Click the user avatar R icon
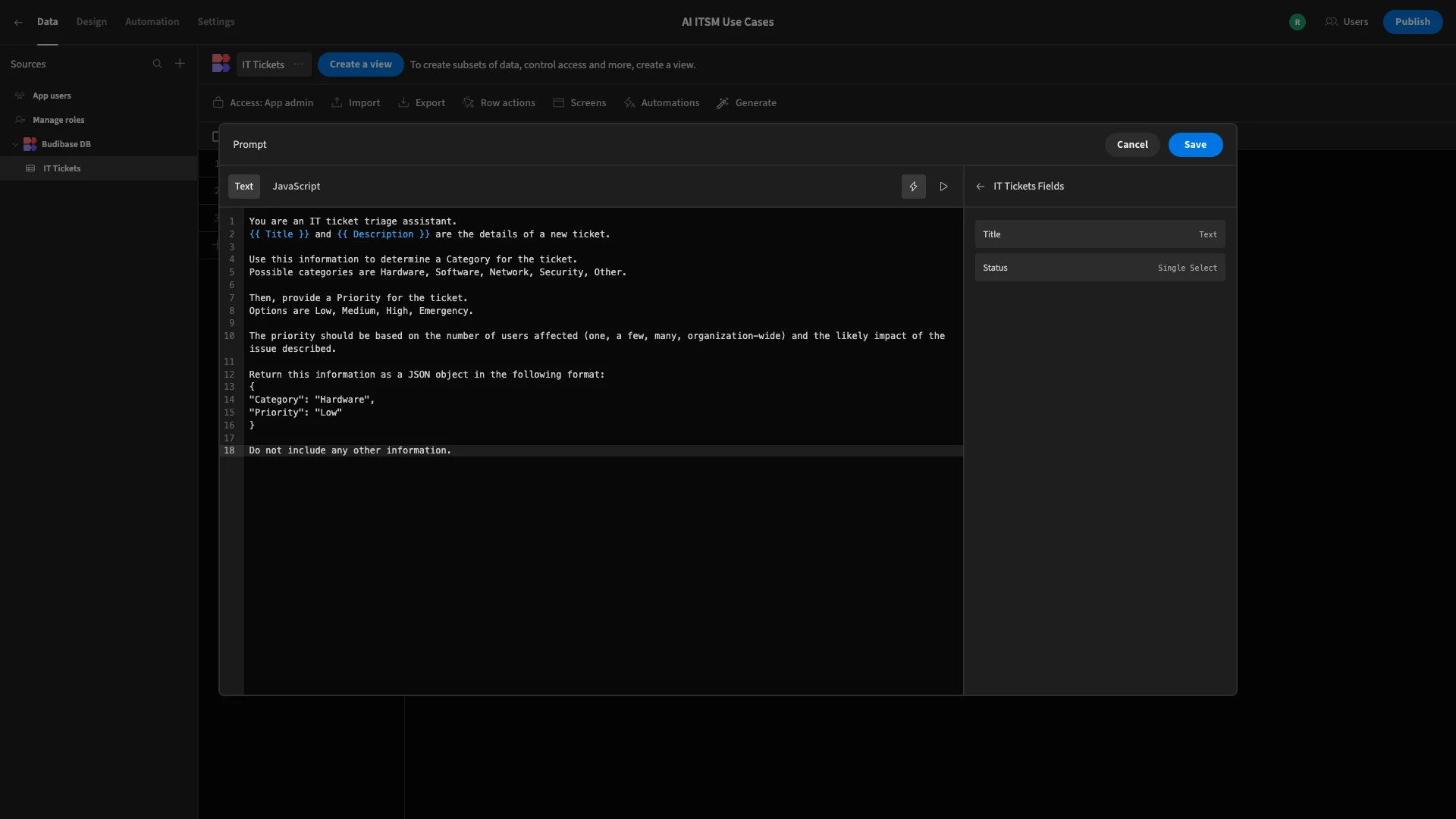The width and height of the screenshot is (1456, 819). [1298, 22]
